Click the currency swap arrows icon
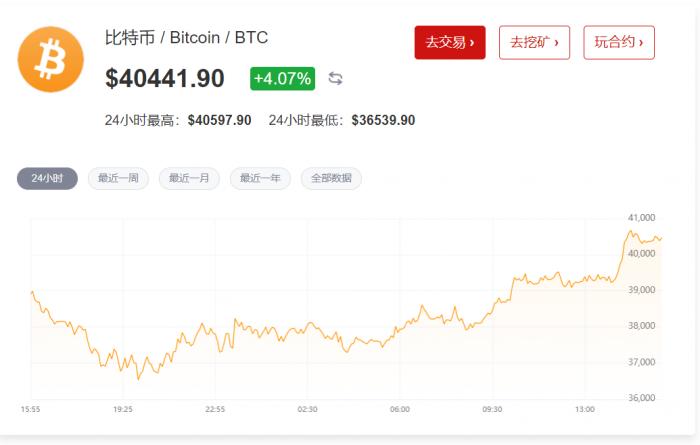The width and height of the screenshot is (700, 445). coord(336,78)
